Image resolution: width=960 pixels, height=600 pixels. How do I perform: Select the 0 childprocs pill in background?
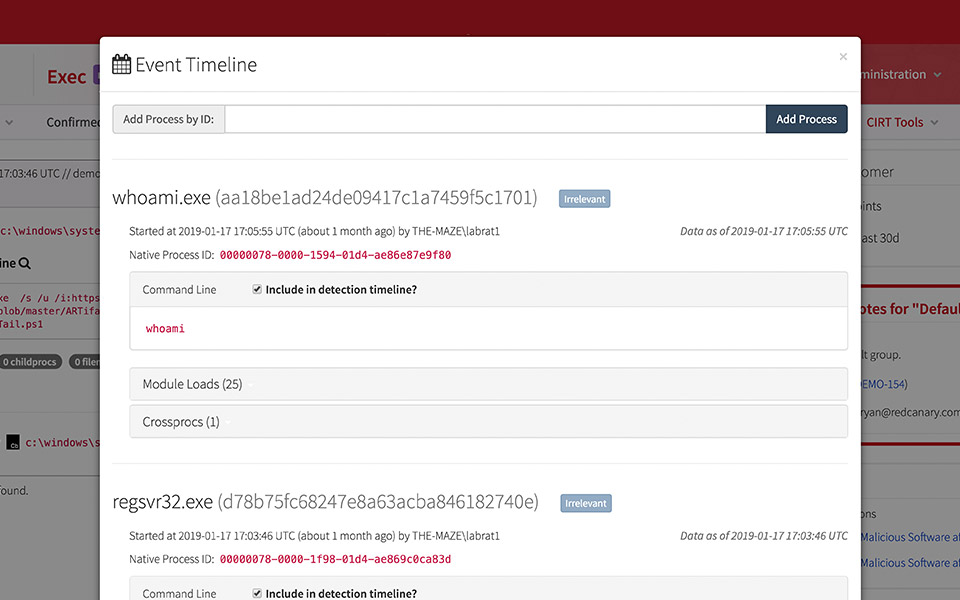tap(31, 362)
